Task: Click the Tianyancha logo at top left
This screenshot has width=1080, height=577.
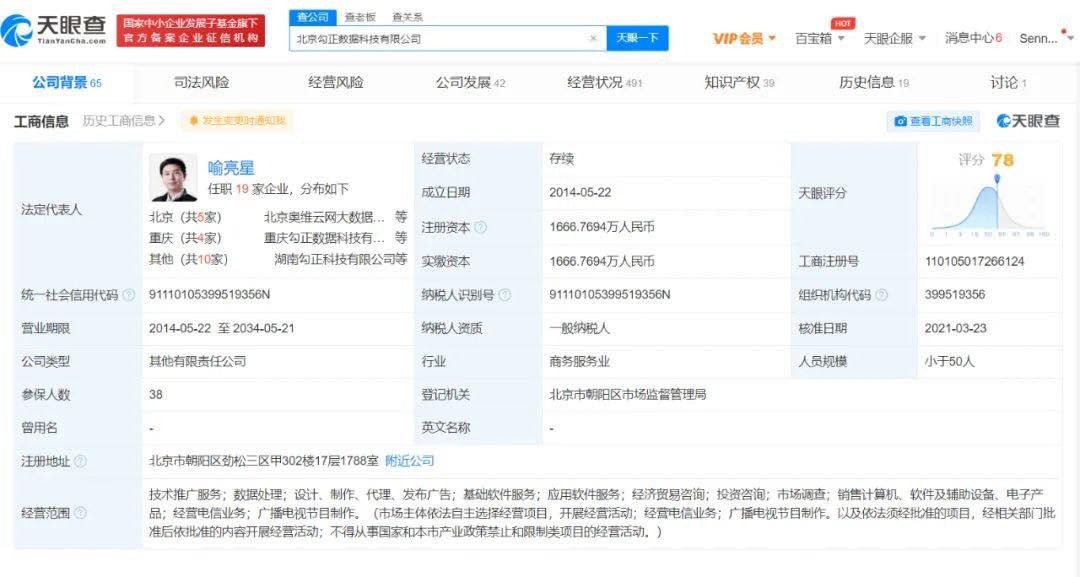Action: coord(54,30)
